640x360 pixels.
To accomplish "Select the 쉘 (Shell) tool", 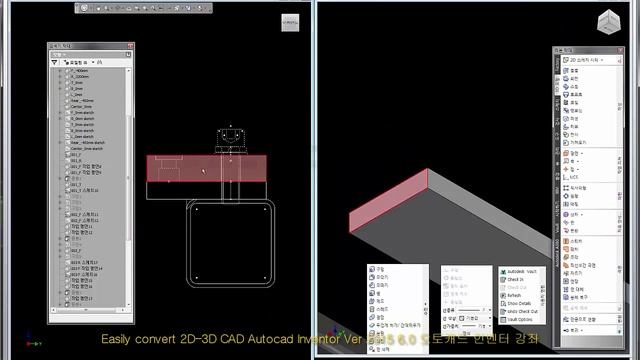I will [x=375, y=293].
